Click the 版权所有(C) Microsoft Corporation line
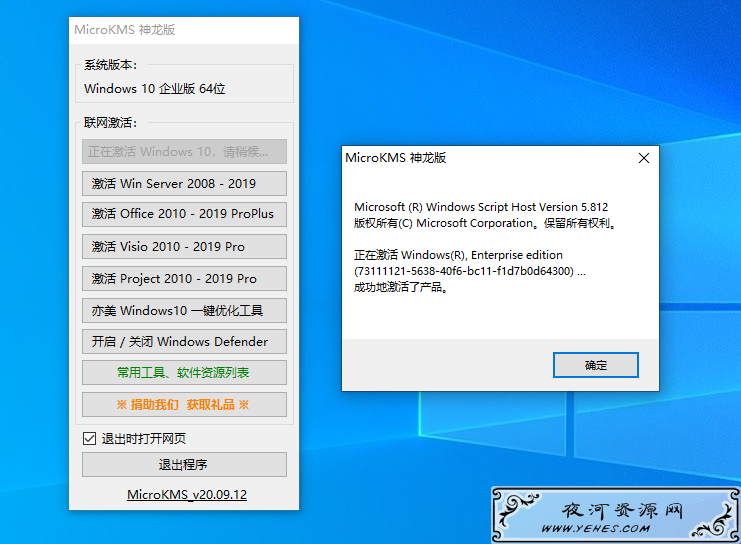The image size is (741, 544). [x=485, y=223]
